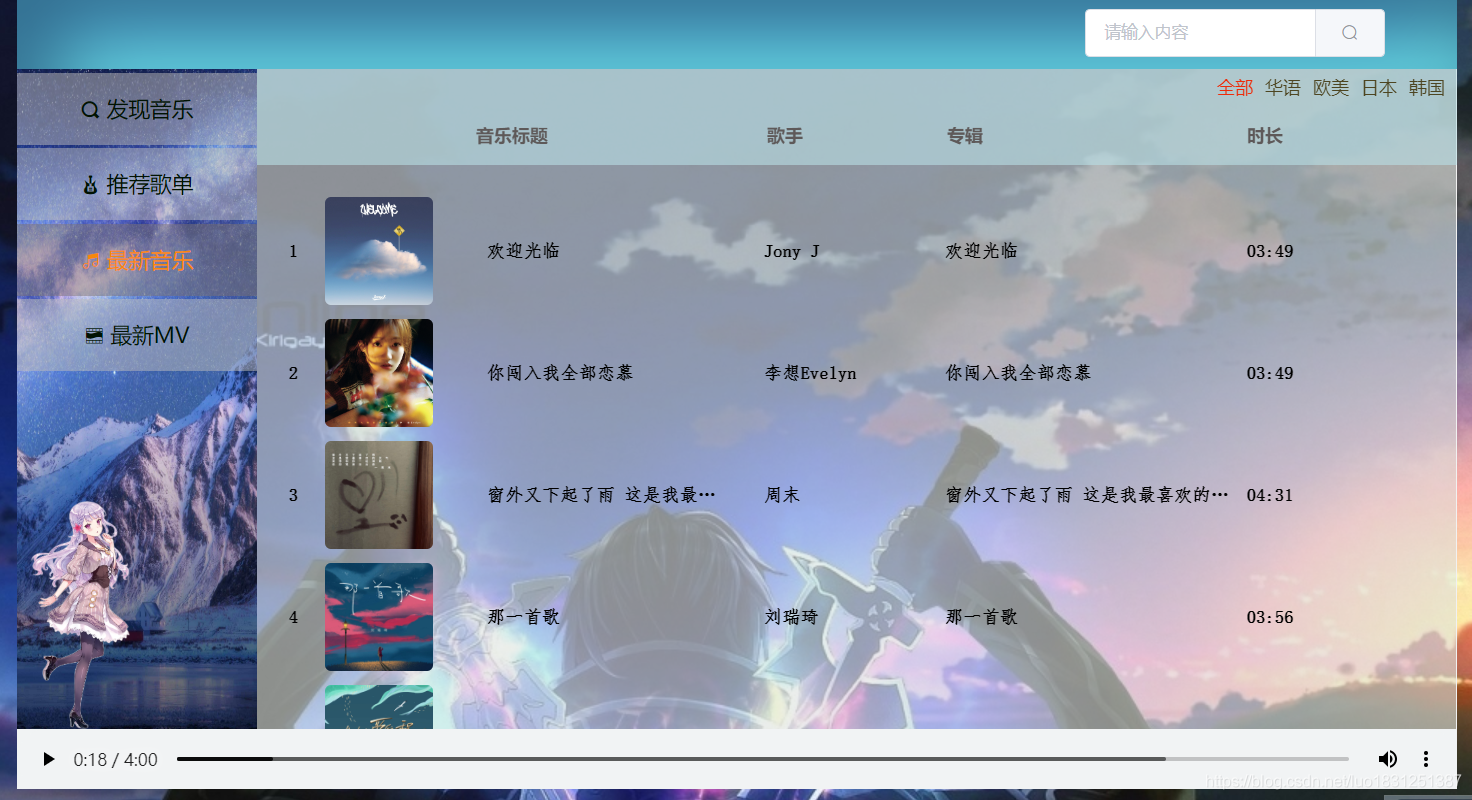
Task: Select the 全部 category filter
Action: [x=1234, y=87]
